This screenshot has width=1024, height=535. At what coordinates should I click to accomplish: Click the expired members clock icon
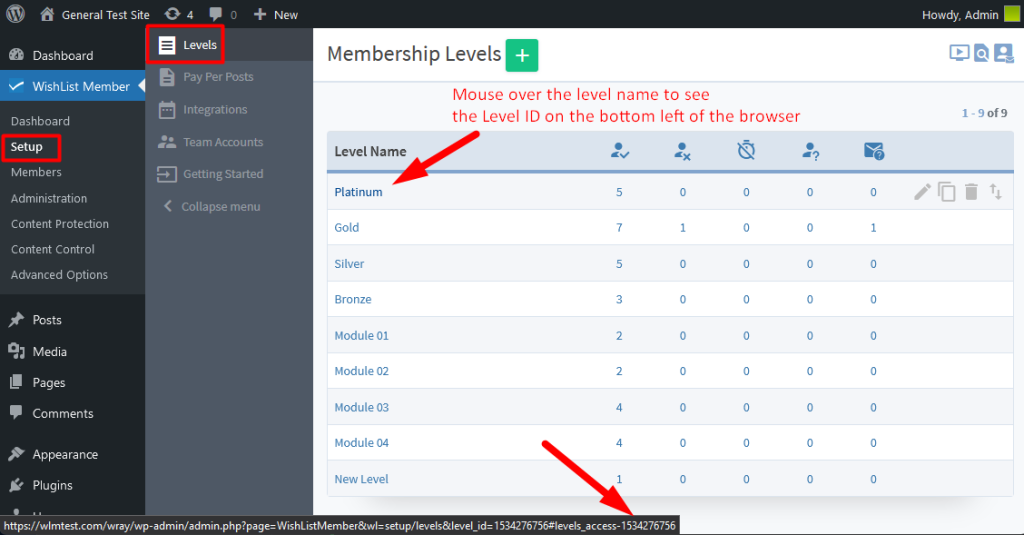point(746,150)
